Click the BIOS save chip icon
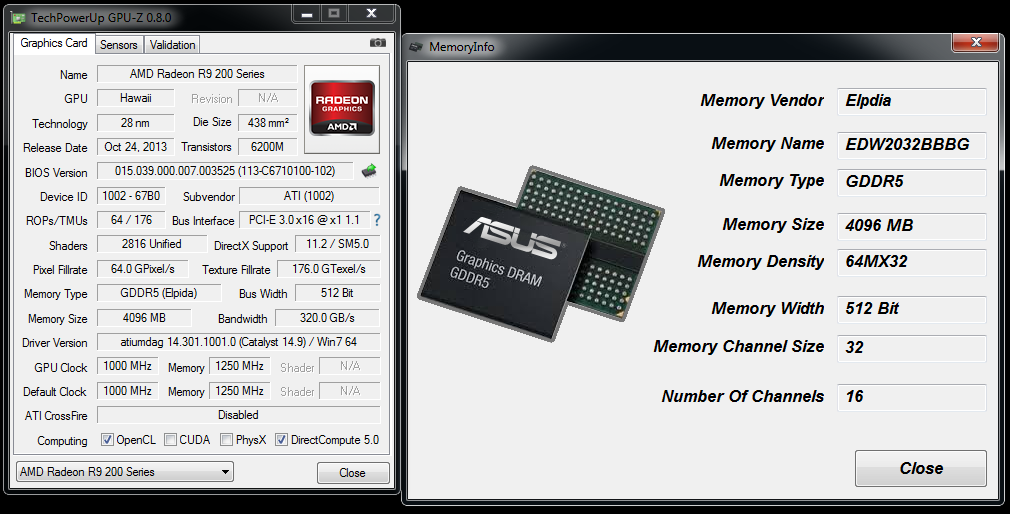 (369, 171)
